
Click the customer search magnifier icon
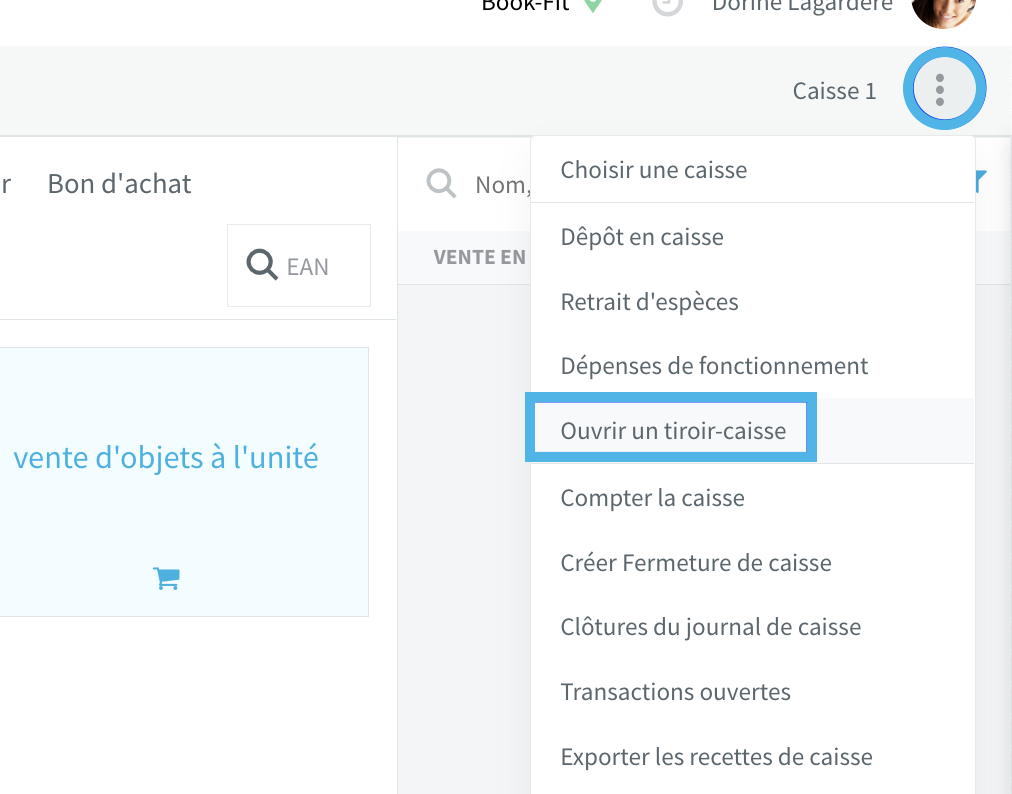(x=441, y=184)
